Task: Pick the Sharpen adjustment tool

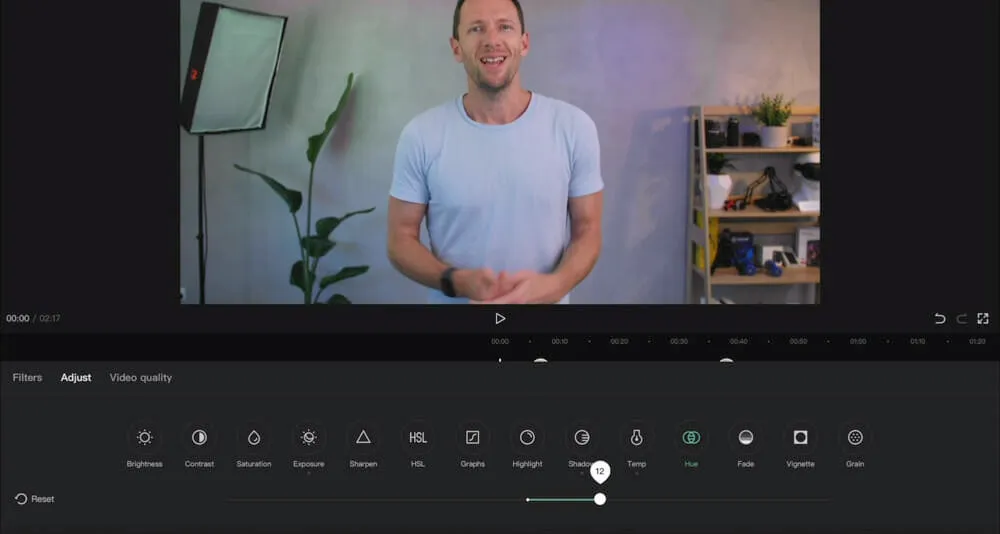Action: tap(363, 438)
